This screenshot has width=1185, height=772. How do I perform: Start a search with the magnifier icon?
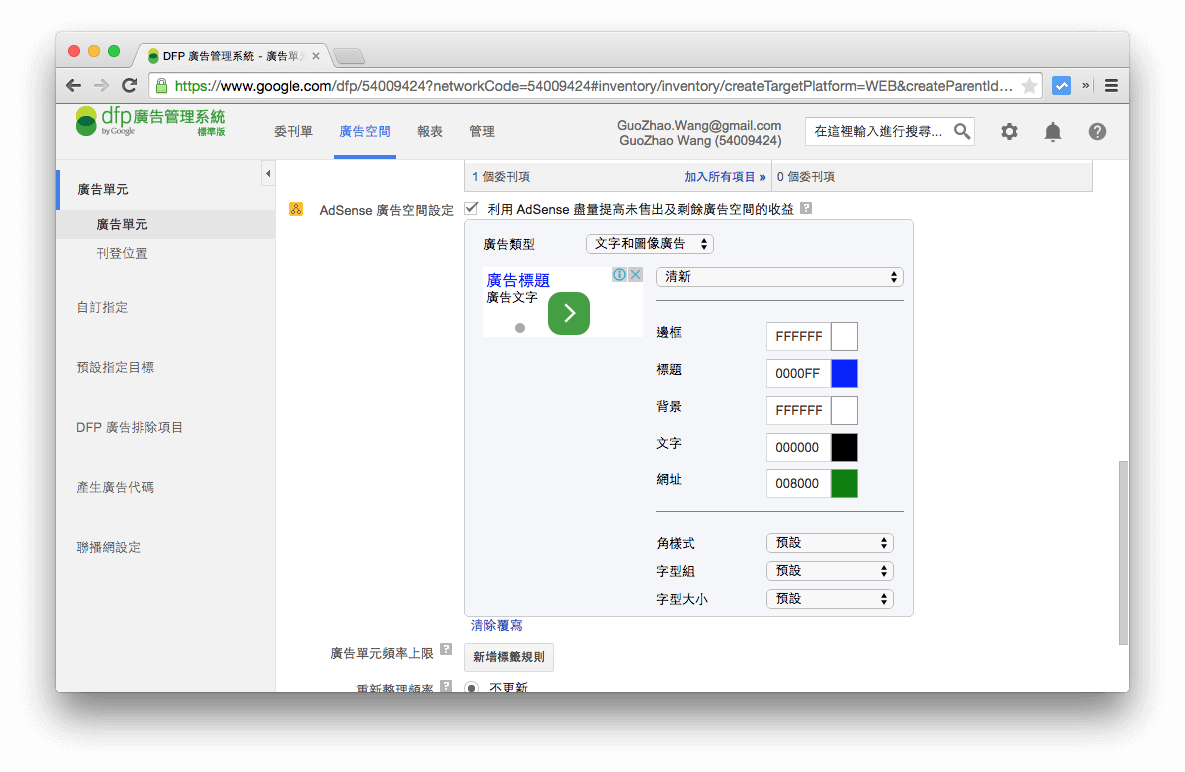(961, 131)
